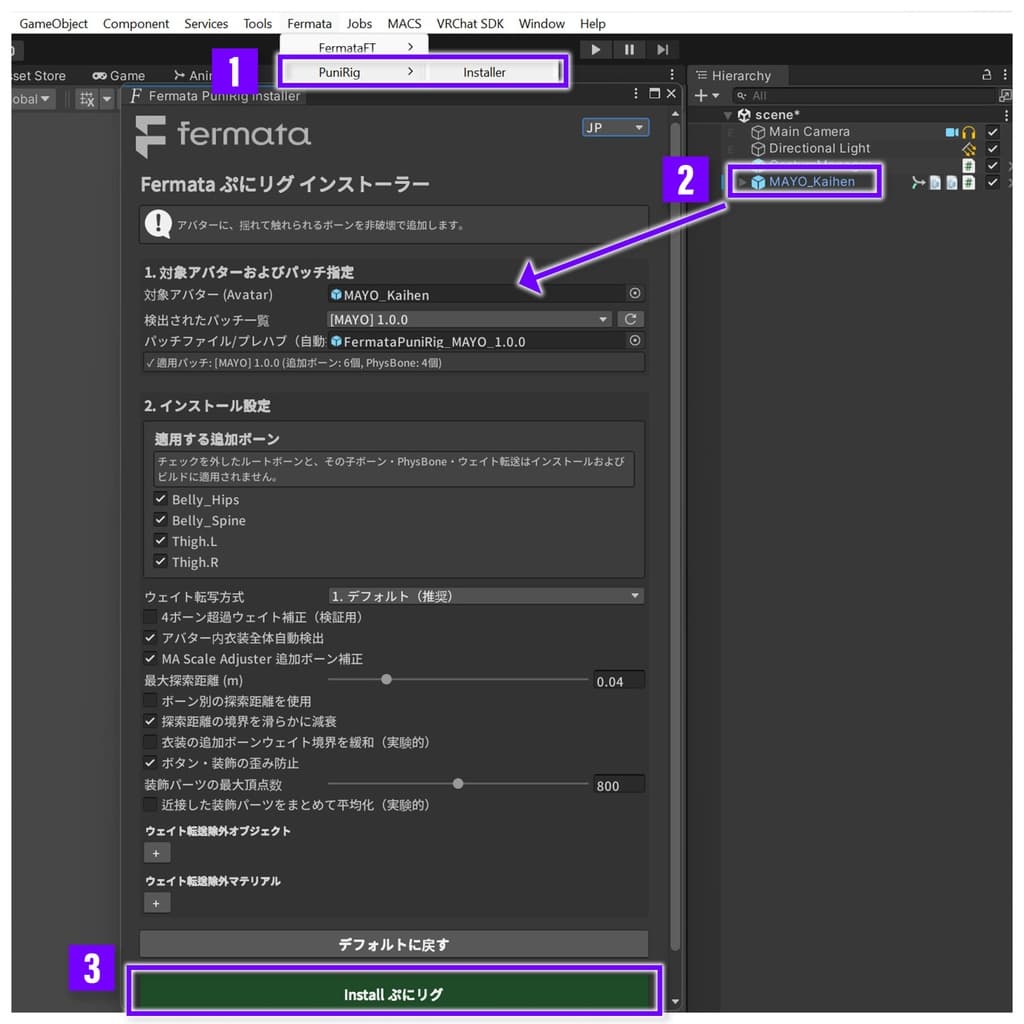The height and width of the screenshot is (1024, 1024).
Task: Toggle the Main Camera active checkbox
Action: (x=992, y=132)
